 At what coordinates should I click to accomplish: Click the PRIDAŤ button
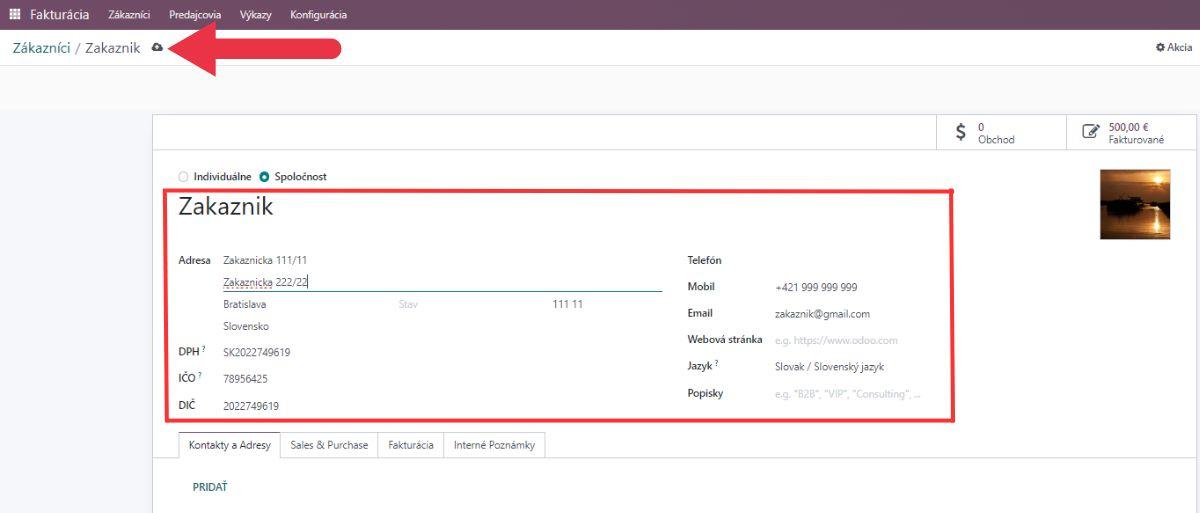pyautogui.click(x=210, y=487)
